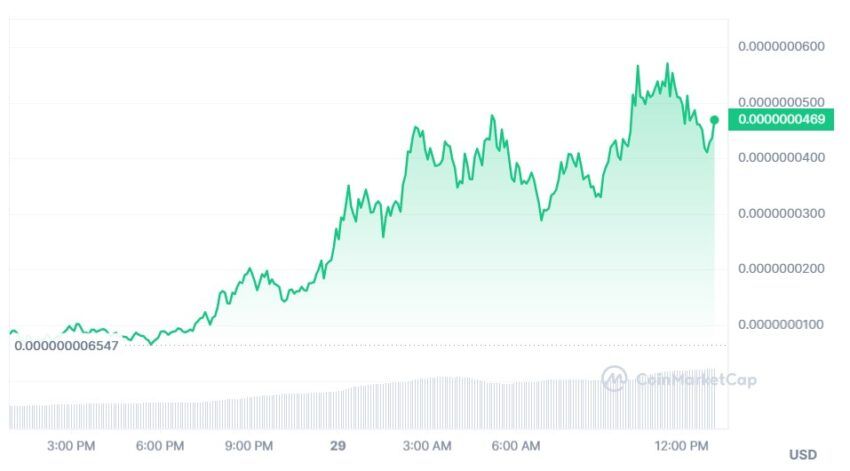Select the 12:00 PM time axis label
Image resolution: width=850 pixels, height=471 pixels.
click(681, 446)
